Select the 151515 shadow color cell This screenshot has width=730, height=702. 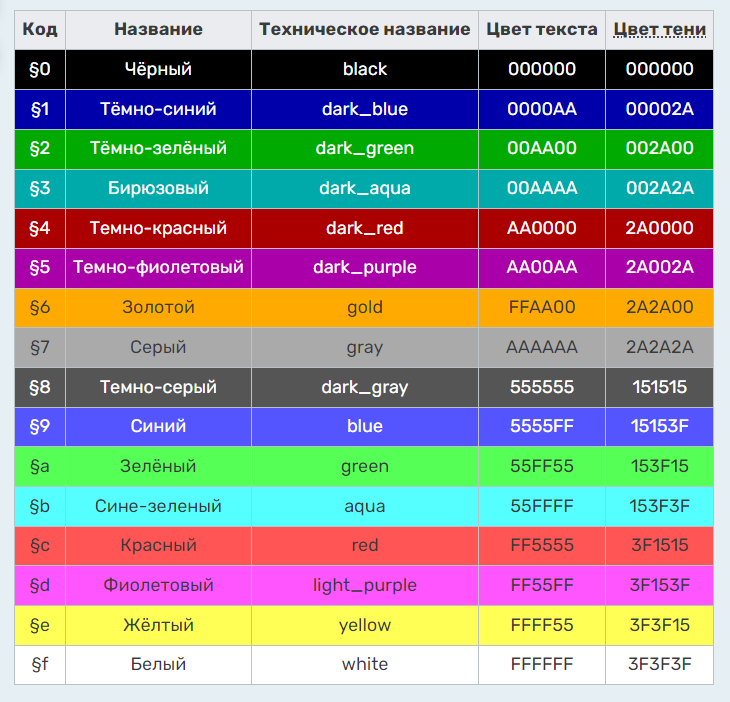[659, 387]
